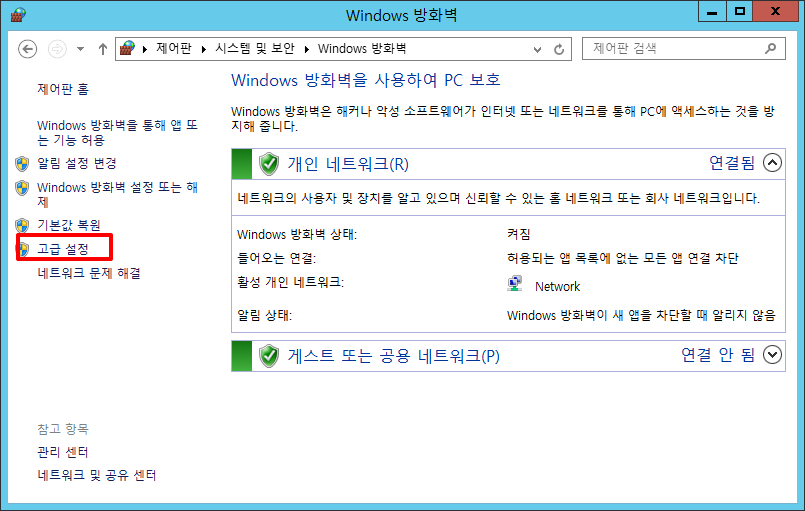Open 기본값 복원 link
This screenshot has width=805, height=511.
pyautogui.click(x=69, y=225)
